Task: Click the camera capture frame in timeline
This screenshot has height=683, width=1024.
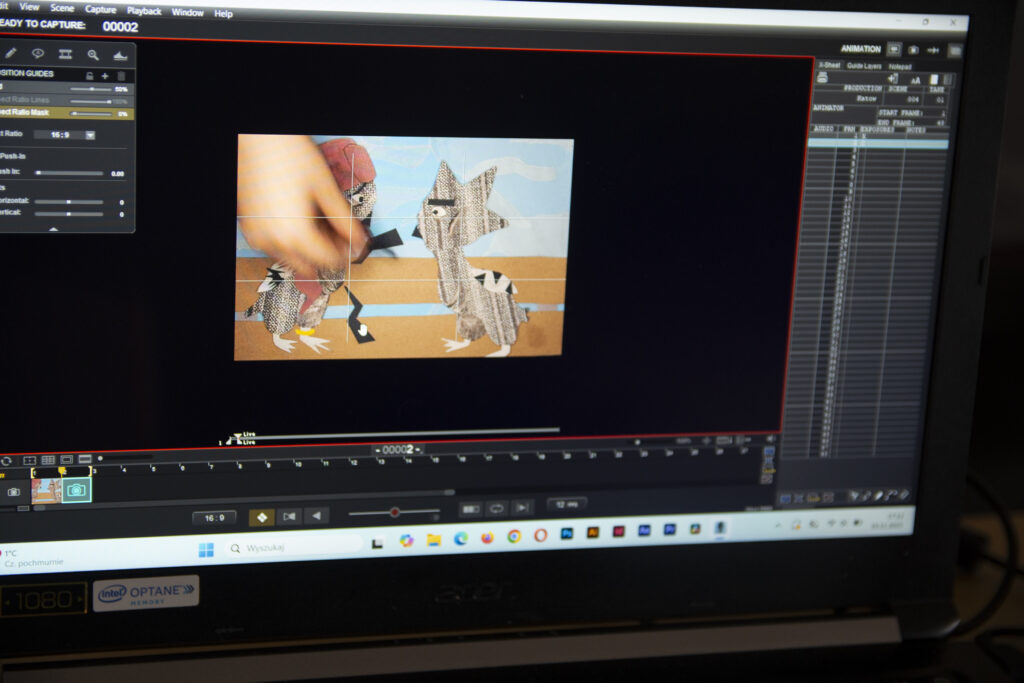Action: coord(76,490)
